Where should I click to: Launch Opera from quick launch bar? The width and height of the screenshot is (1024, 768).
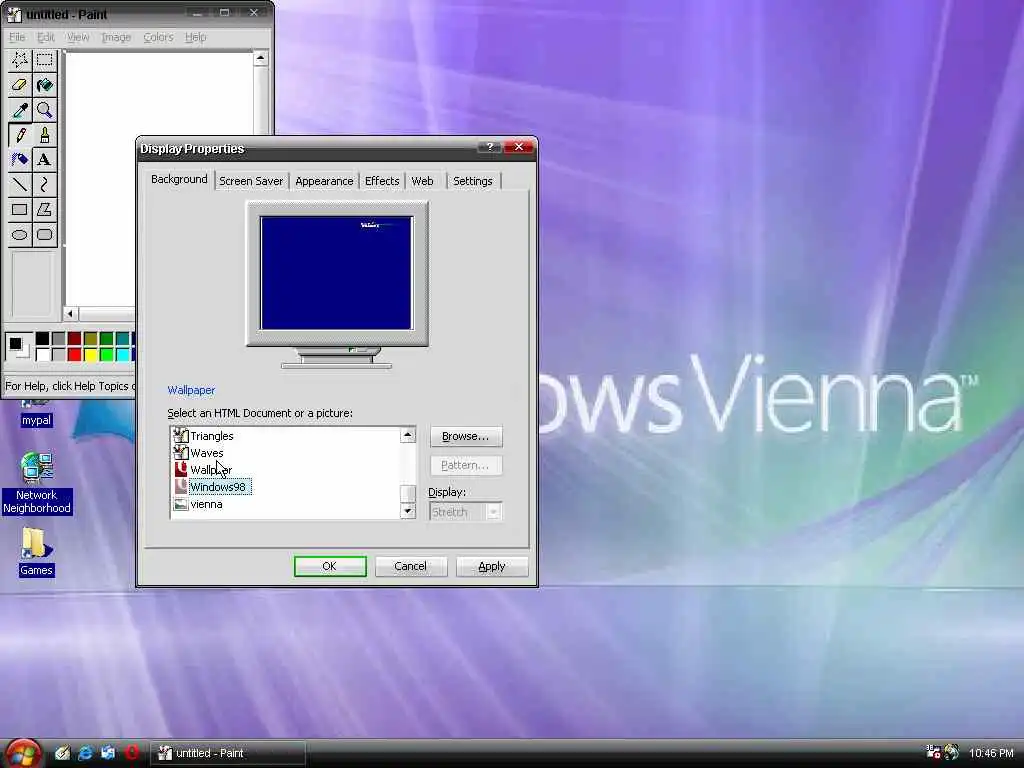pos(132,753)
